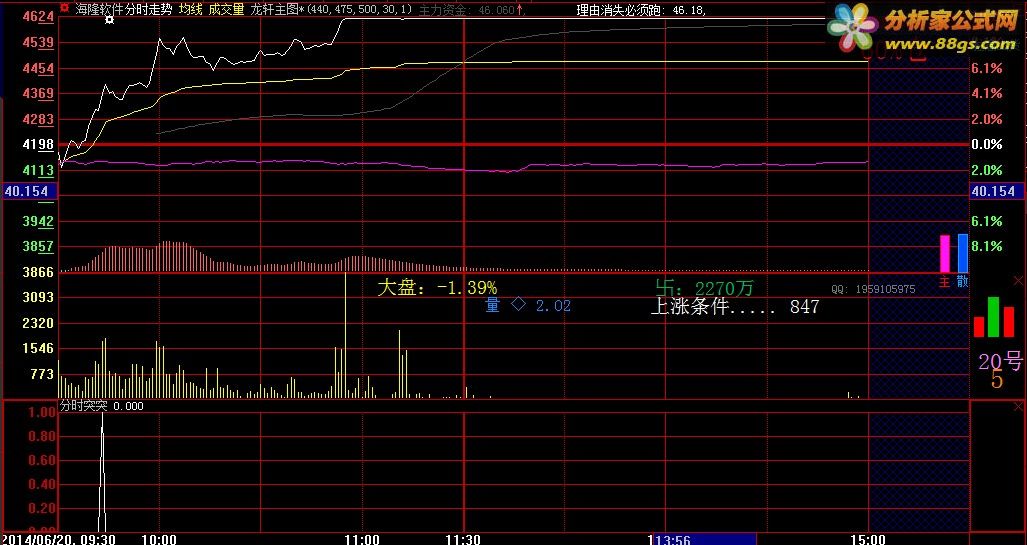Click the 773 volume axis label
1027x545 pixels.
pos(42,374)
